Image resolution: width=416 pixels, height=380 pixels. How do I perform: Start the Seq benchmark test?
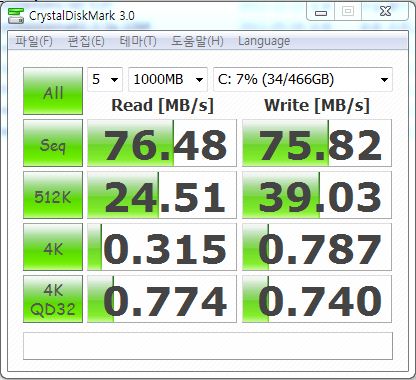(53, 143)
